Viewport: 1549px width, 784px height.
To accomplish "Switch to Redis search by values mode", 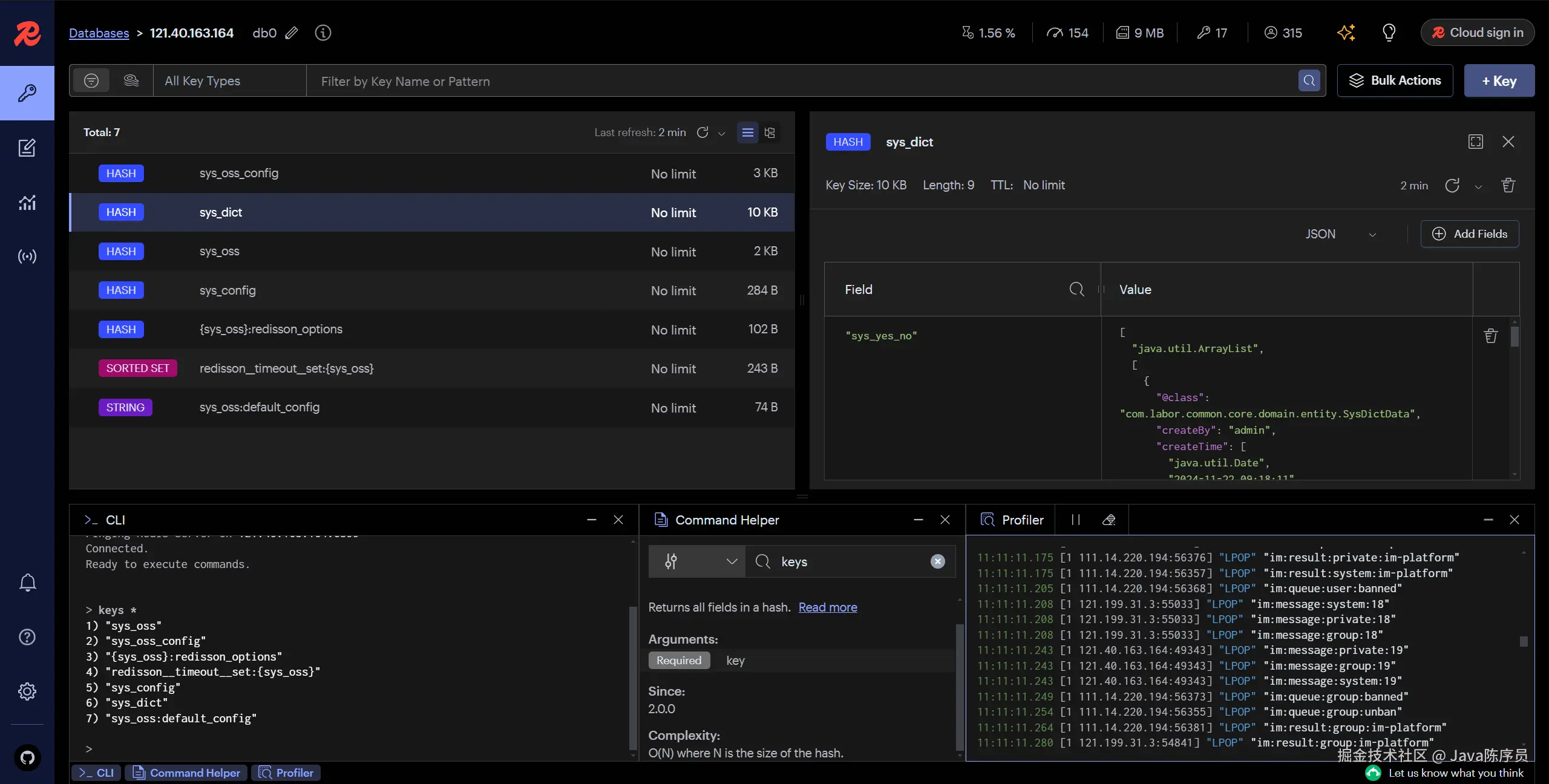I will [x=131, y=80].
